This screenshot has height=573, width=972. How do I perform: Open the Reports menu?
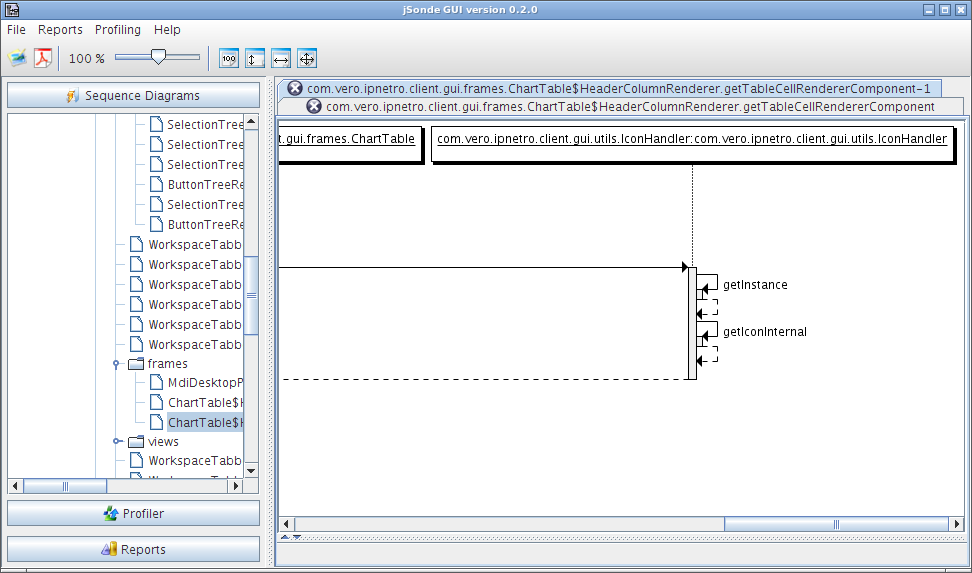pos(60,30)
